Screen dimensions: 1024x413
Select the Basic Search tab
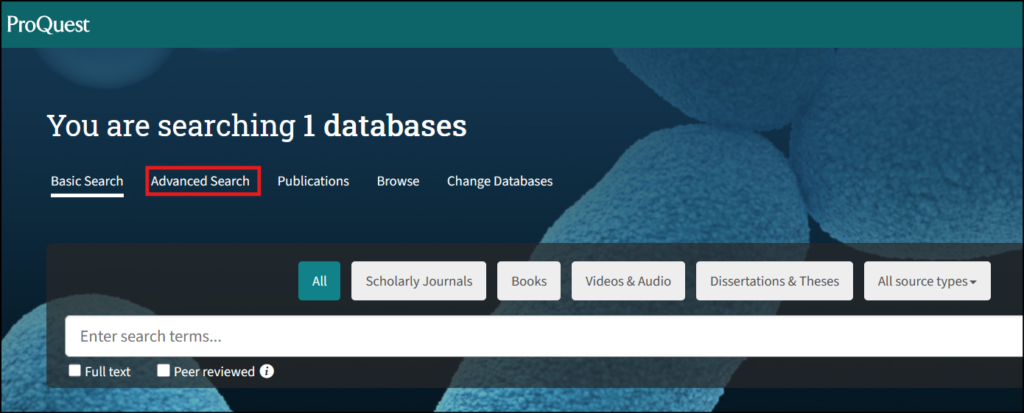pyautogui.click(x=87, y=181)
